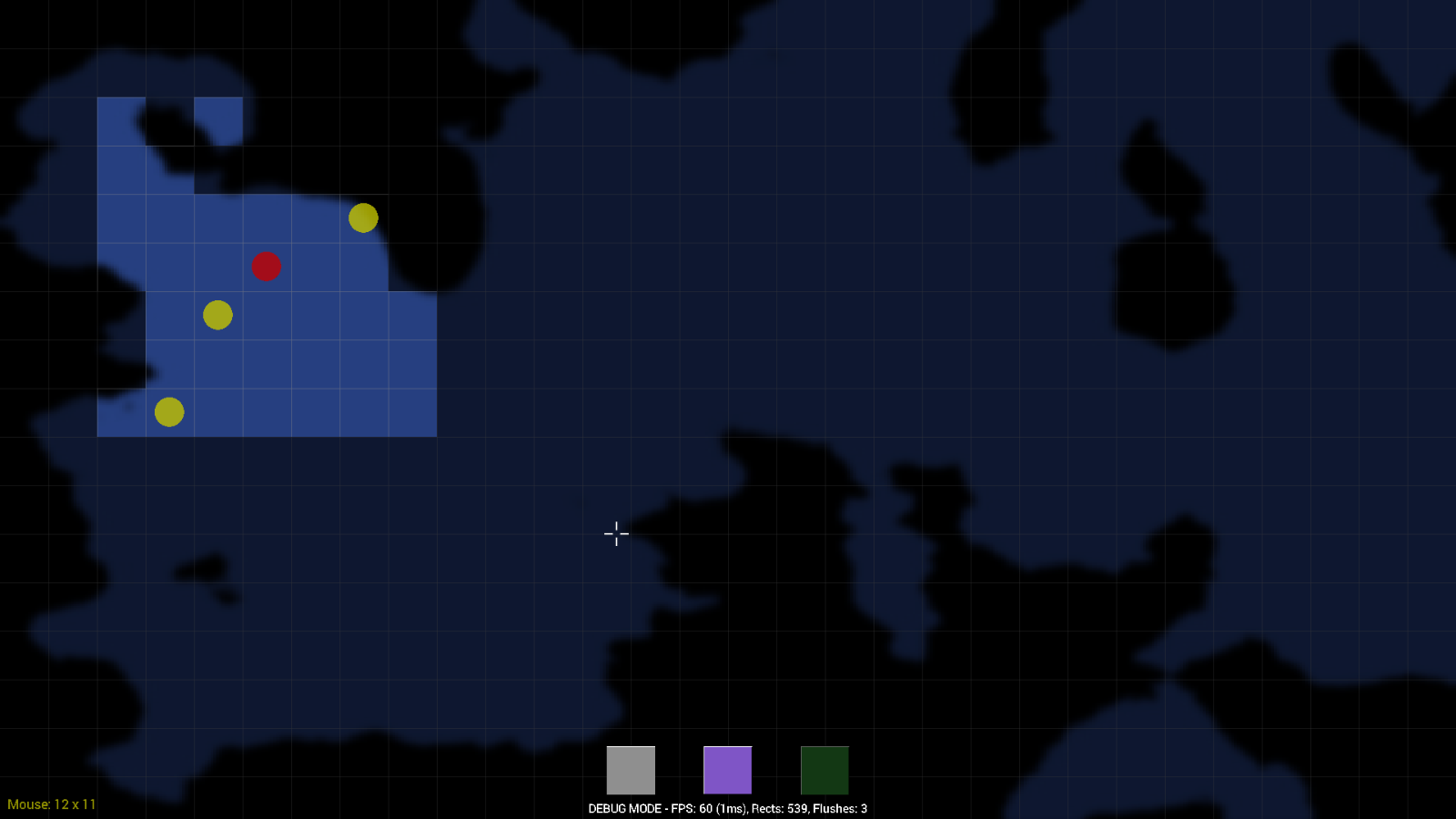
Task: Select the purple square swatch
Action: coord(727,770)
